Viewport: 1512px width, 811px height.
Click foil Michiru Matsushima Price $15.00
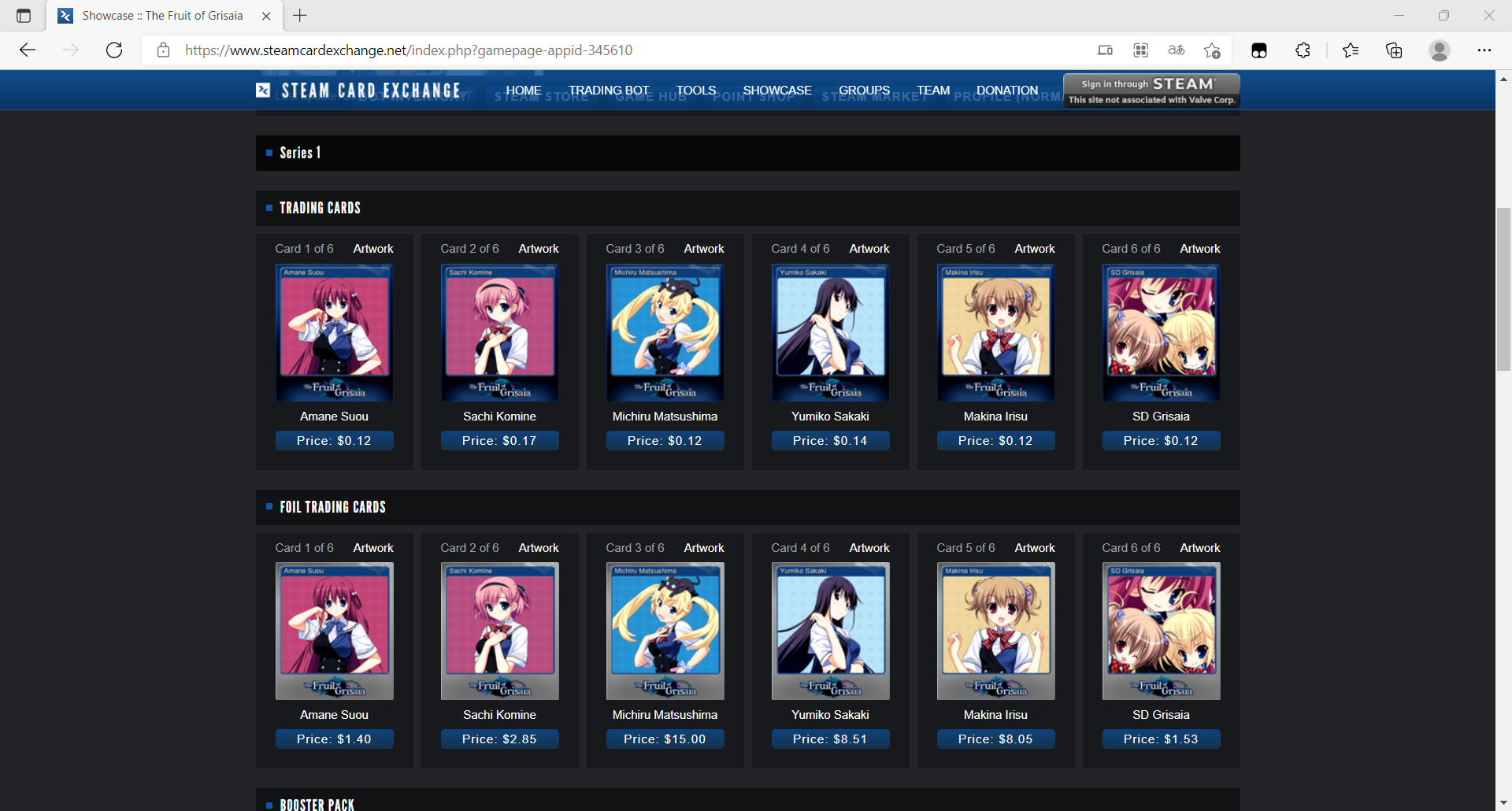tap(665, 739)
